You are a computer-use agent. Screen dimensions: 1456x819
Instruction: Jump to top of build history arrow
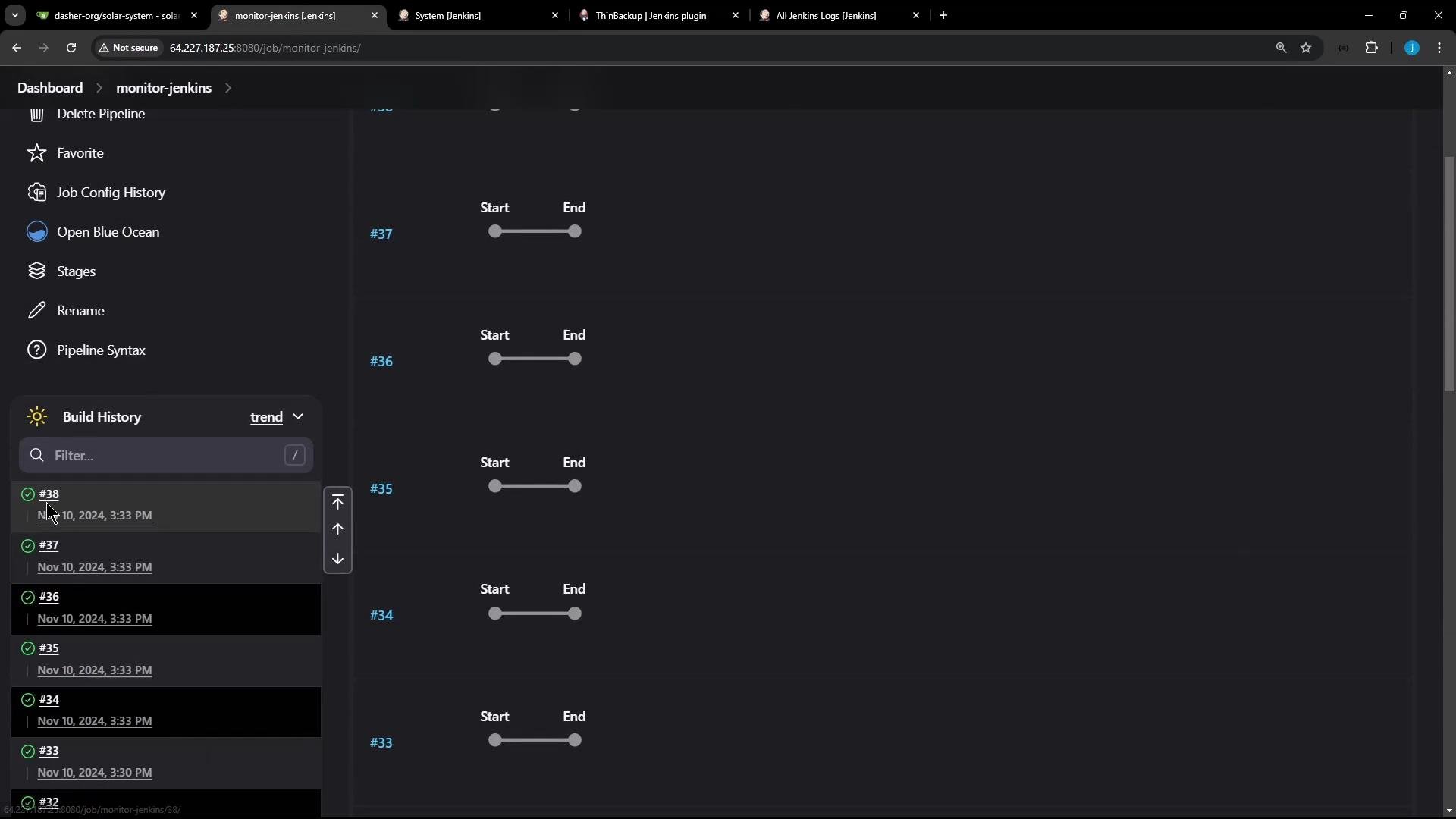coord(337,502)
